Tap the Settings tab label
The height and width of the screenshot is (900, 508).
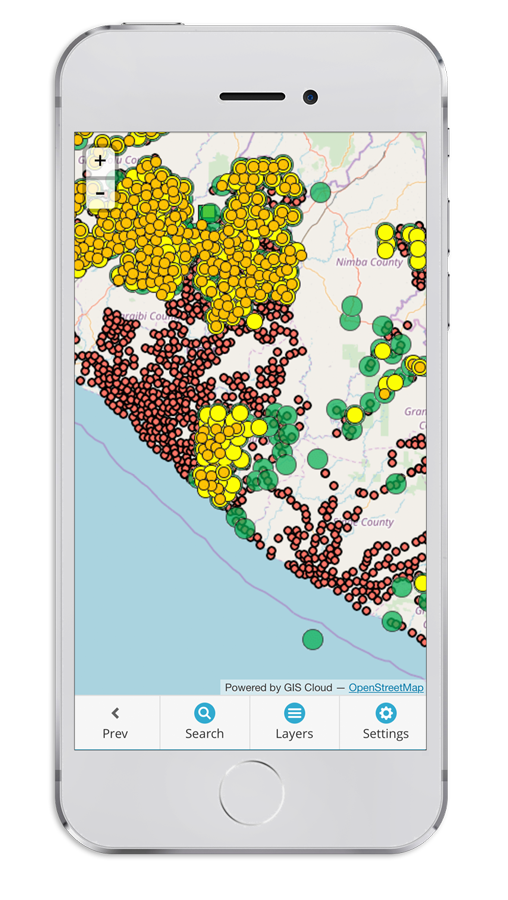[386, 734]
